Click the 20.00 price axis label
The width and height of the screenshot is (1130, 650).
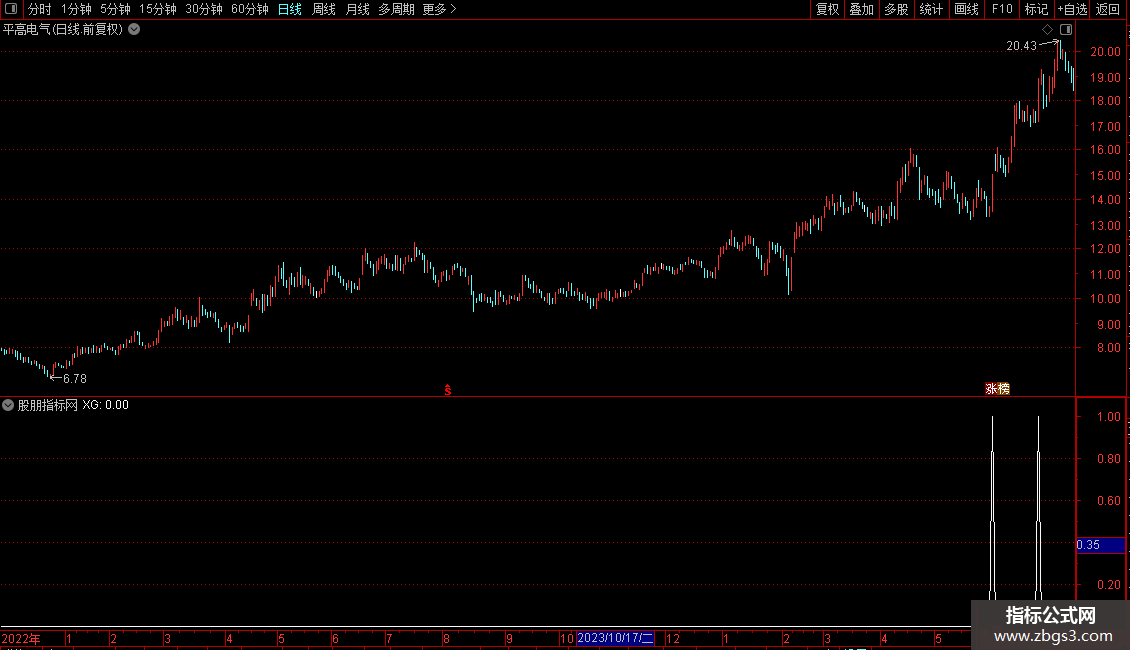(x=1105, y=52)
